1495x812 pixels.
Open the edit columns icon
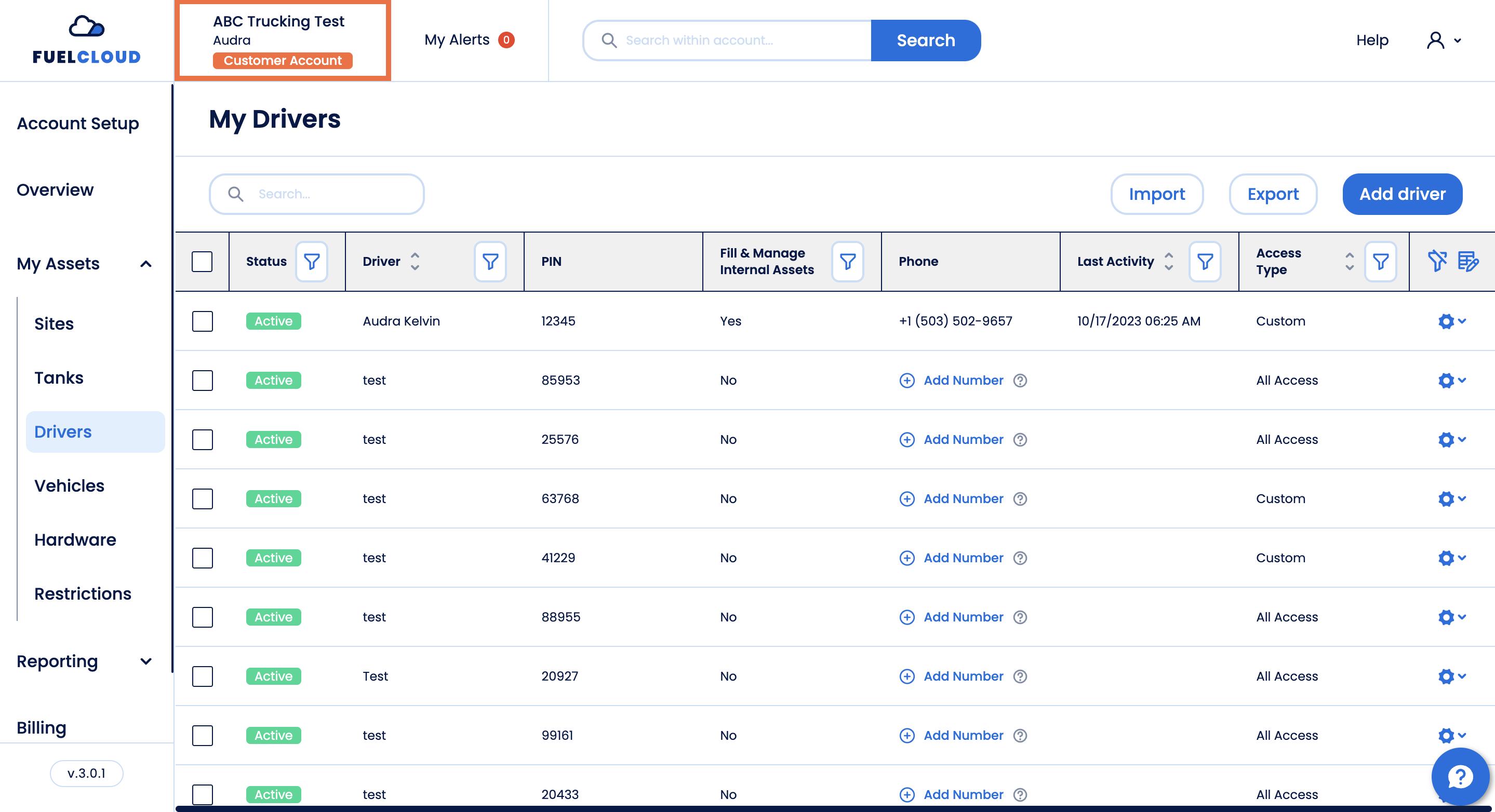click(x=1467, y=261)
